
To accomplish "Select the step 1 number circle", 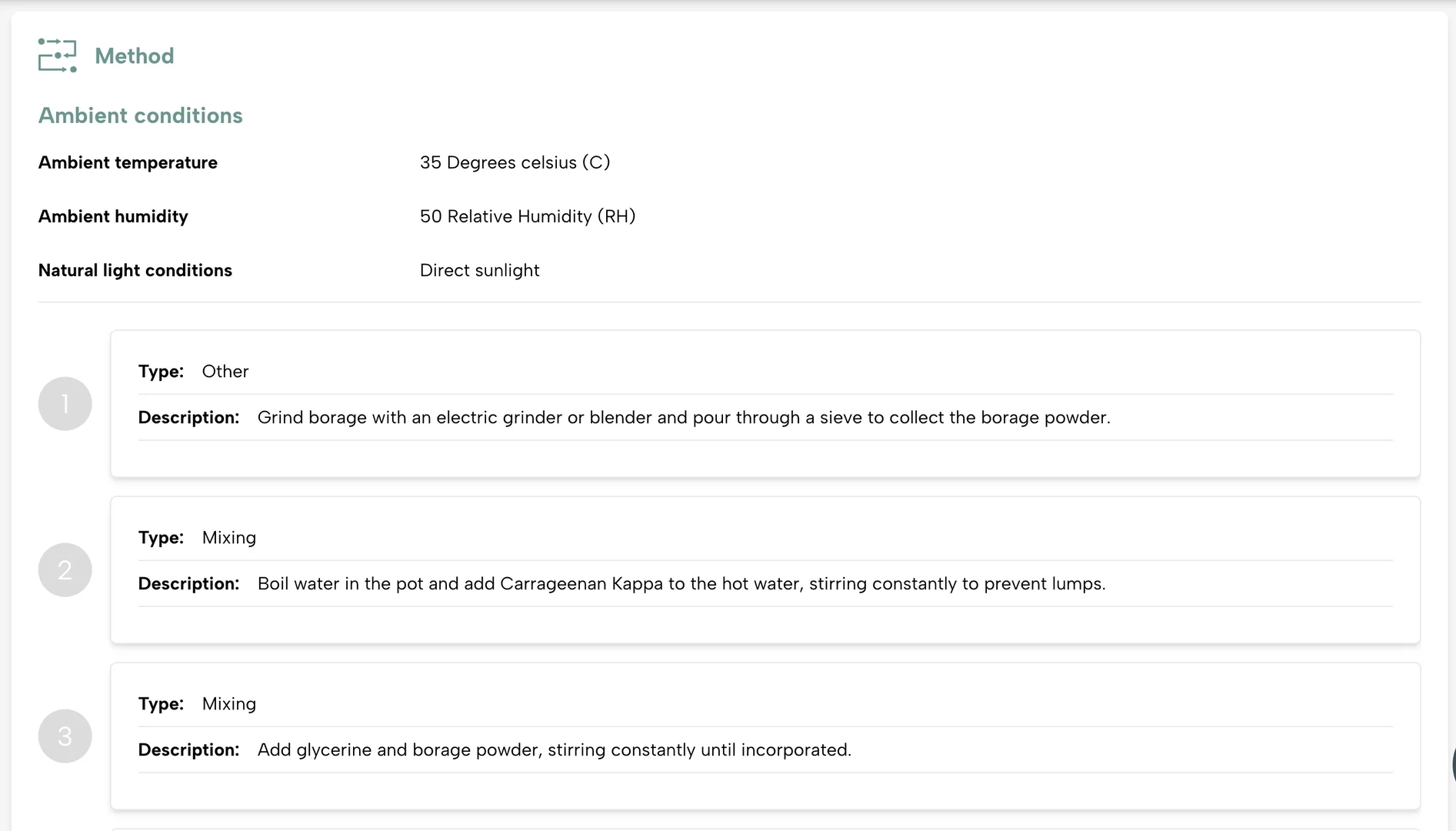I will coord(65,404).
